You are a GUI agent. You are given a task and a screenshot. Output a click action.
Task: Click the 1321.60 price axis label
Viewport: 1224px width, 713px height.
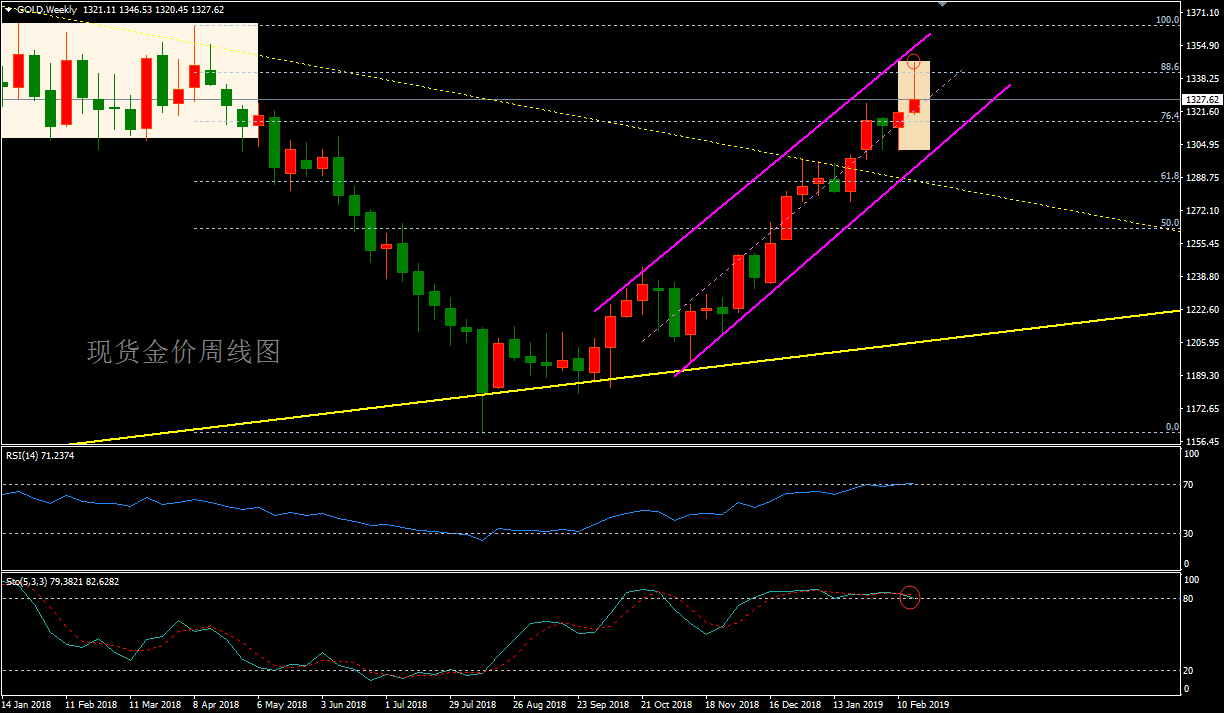click(1202, 112)
